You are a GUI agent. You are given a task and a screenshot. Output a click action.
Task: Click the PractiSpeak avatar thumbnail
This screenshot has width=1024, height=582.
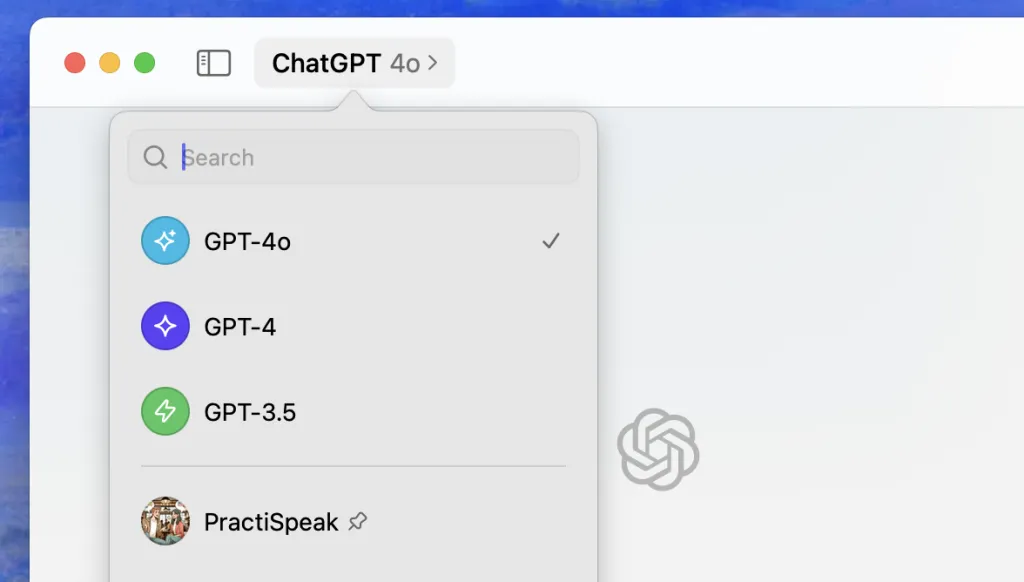[165, 521]
